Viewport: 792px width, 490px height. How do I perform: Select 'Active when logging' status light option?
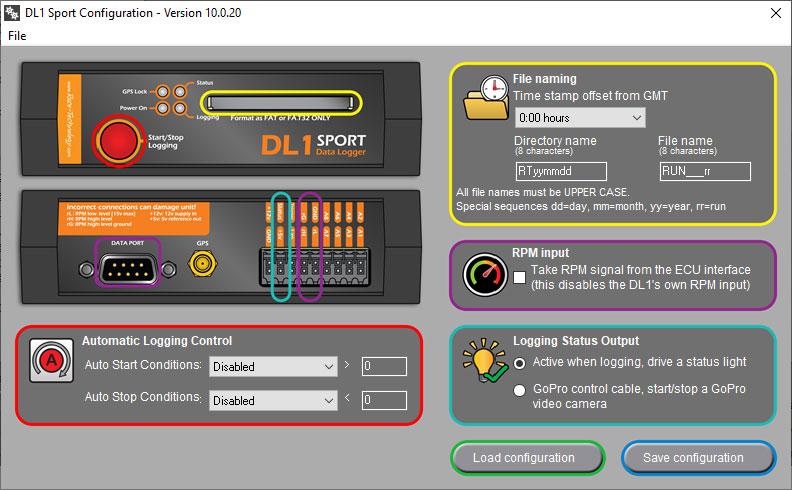(519, 362)
